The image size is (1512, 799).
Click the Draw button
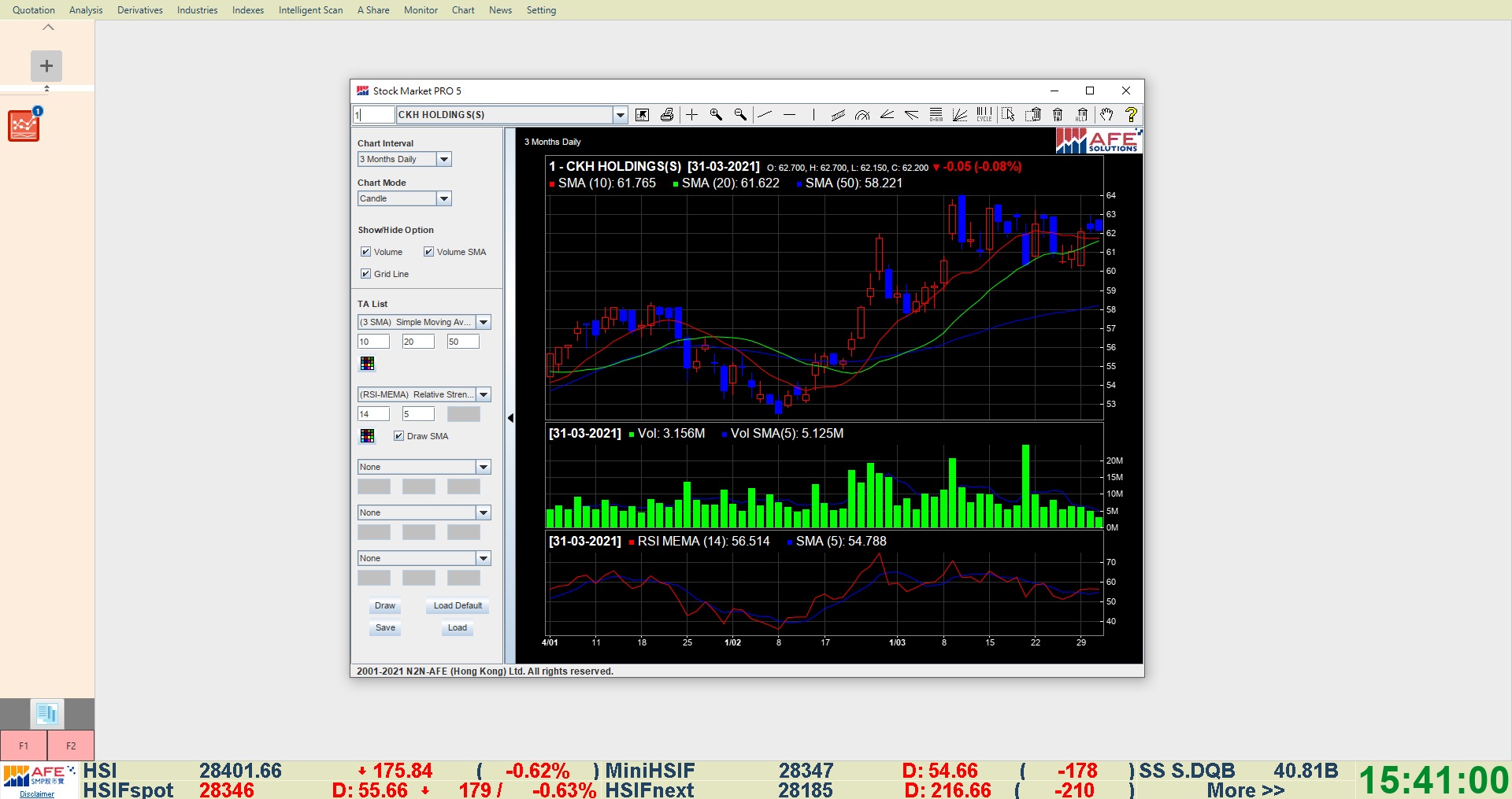tap(385, 606)
